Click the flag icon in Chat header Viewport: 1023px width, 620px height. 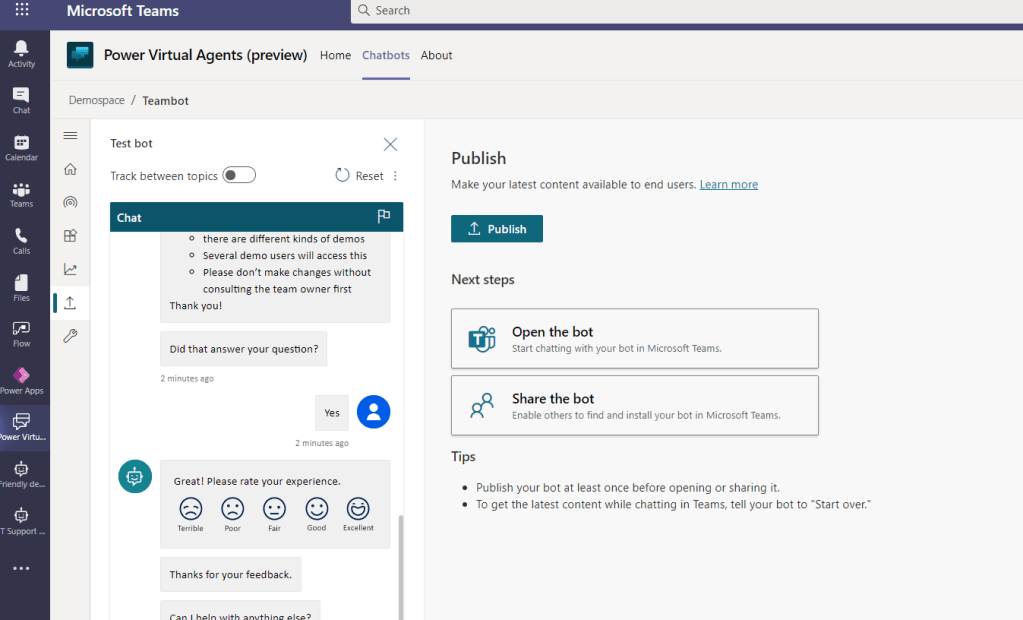(x=383, y=217)
